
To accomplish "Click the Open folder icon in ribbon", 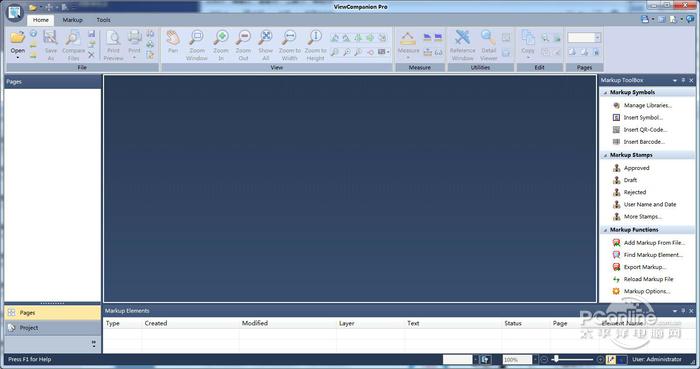I will pyautogui.click(x=18, y=37).
